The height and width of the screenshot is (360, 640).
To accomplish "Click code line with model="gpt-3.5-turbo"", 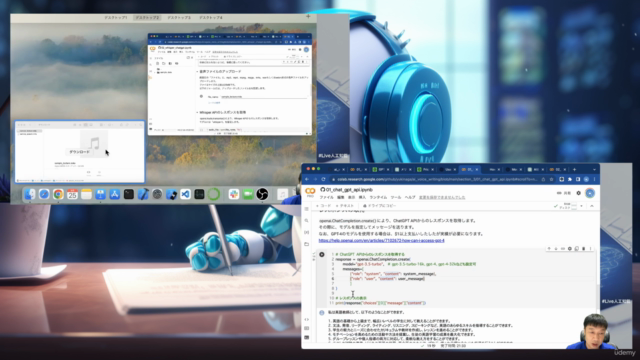I will click(x=409, y=264).
